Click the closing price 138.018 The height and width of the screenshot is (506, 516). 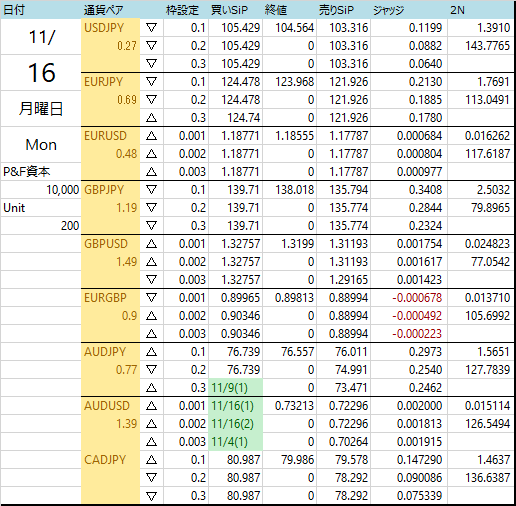click(295, 190)
